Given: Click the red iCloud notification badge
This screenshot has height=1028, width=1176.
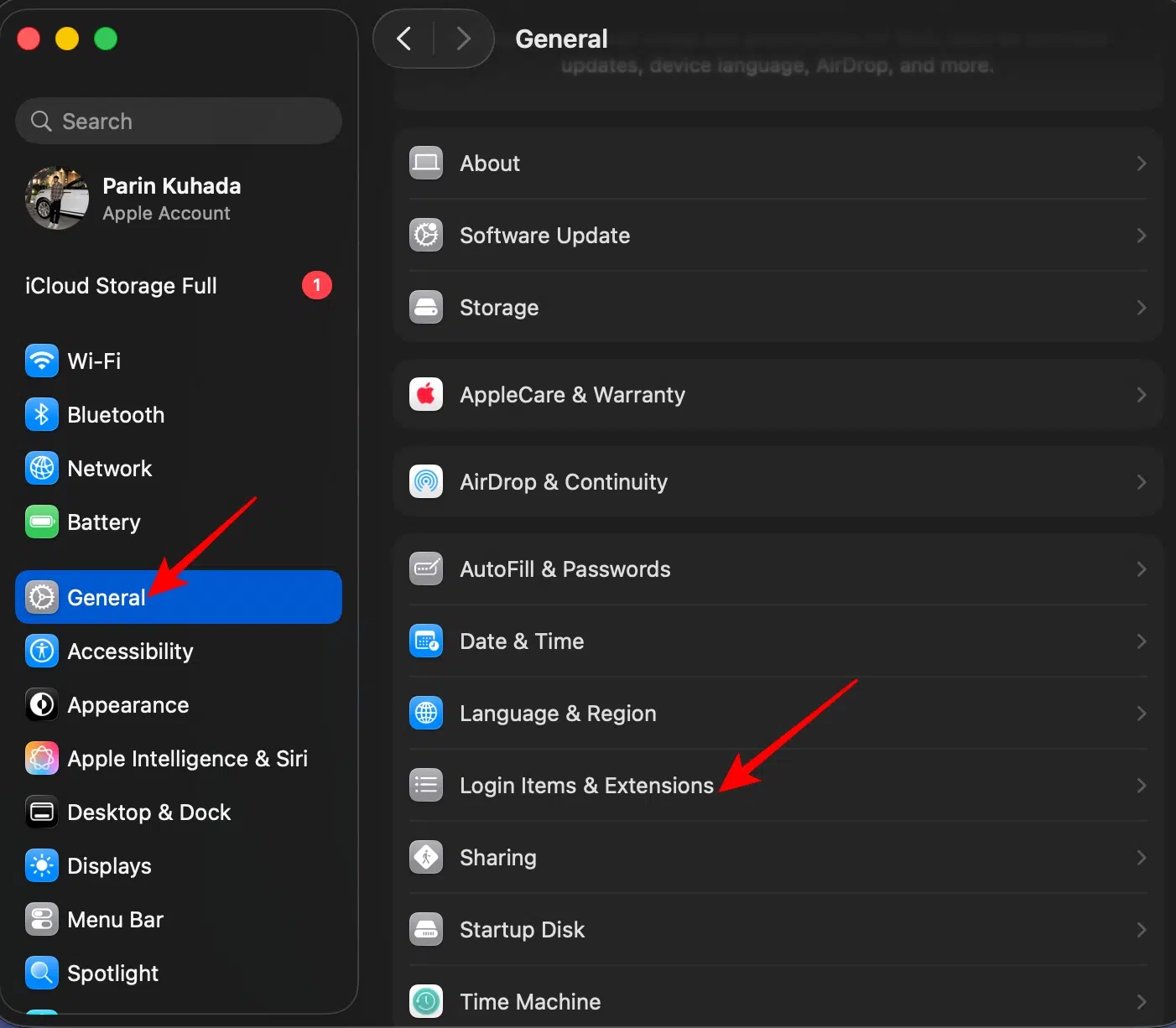Looking at the screenshot, I should click(317, 285).
